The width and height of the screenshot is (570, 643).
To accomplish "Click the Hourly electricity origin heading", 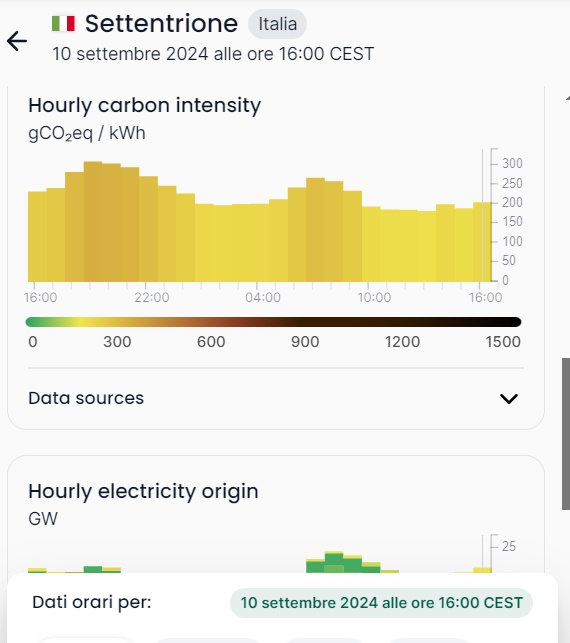I will pyautogui.click(x=143, y=491).
